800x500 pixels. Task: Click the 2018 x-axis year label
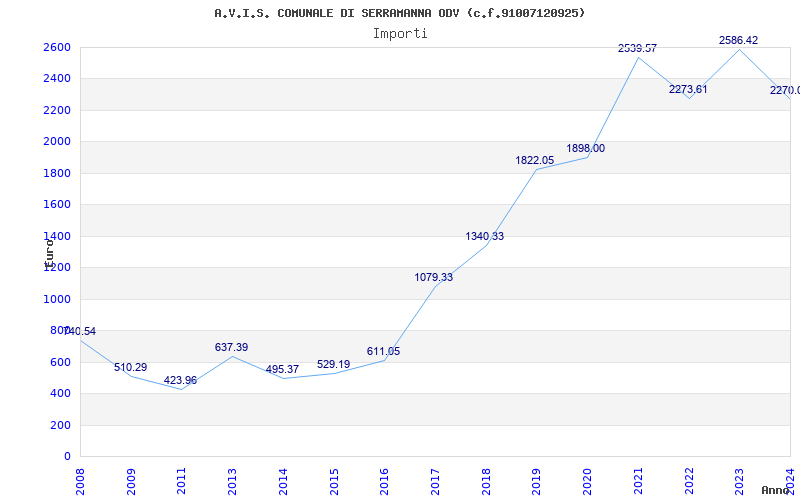pos(486,482)
